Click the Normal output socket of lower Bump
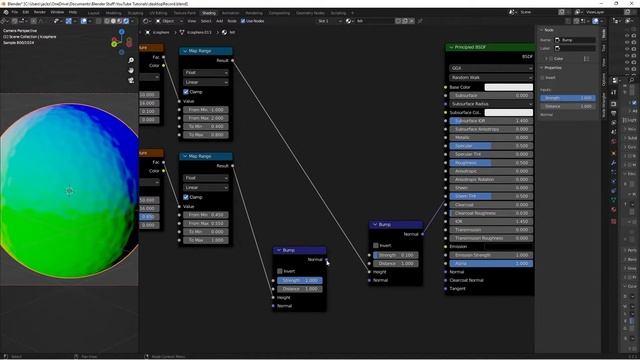 point(327,260)
